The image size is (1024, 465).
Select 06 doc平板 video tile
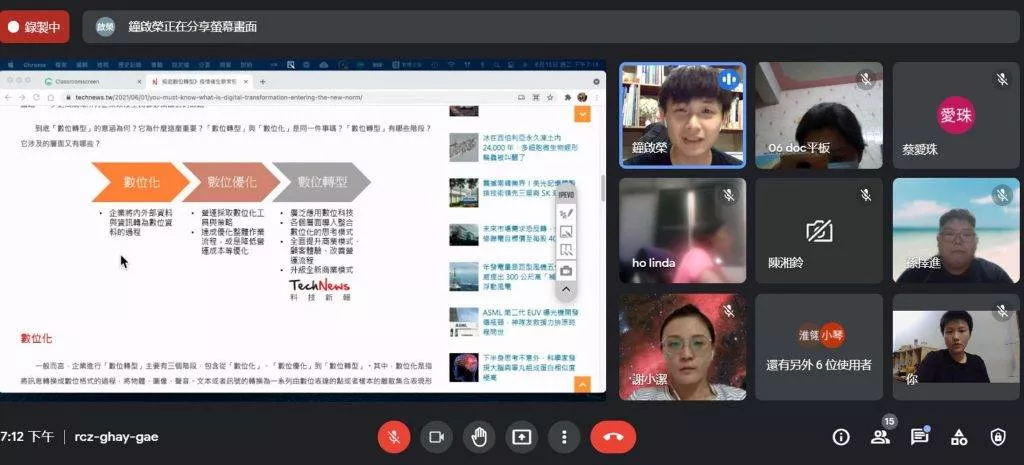819,115
